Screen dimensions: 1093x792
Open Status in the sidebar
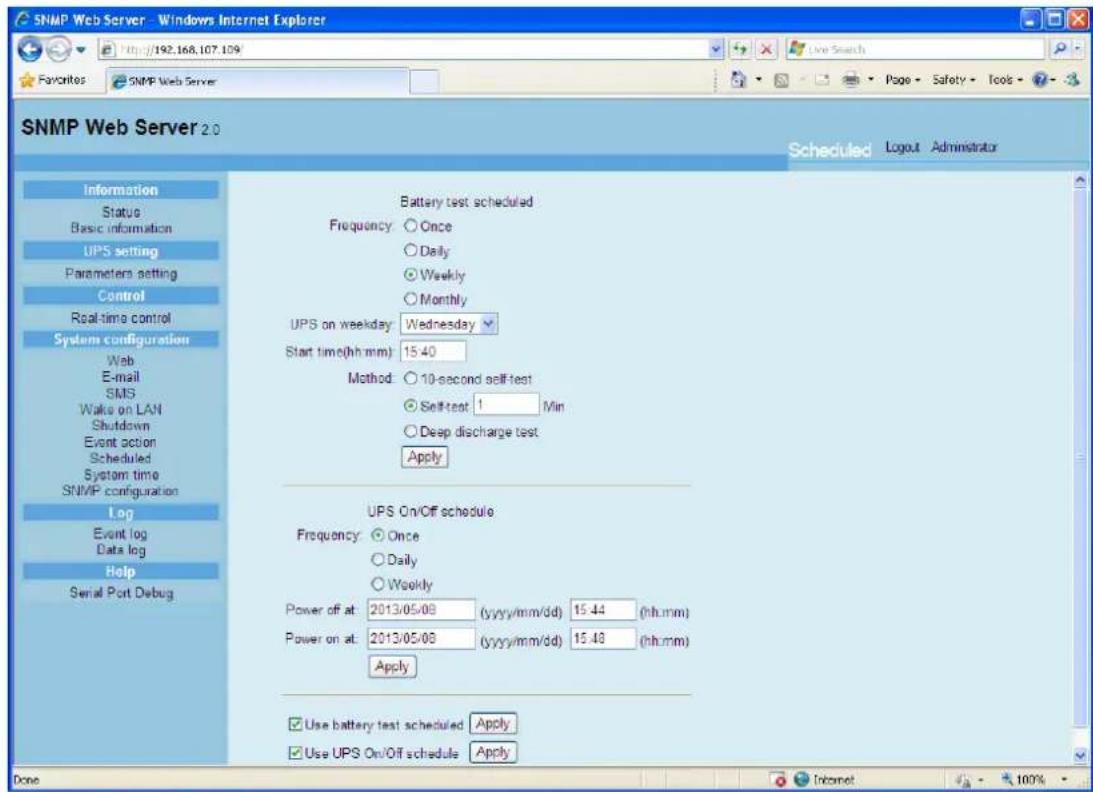pos(121,212)
